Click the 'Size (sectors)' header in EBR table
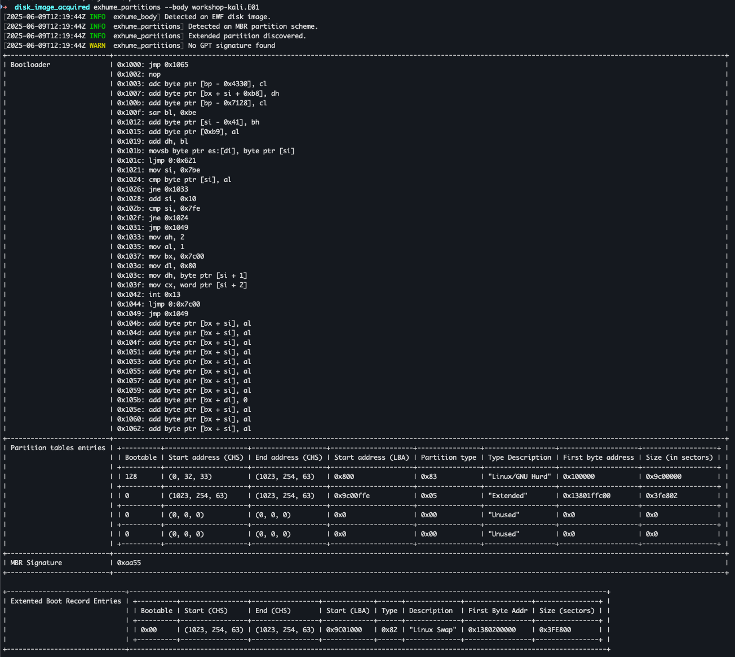This screenshot has height=657, width=735. [567, 611]
